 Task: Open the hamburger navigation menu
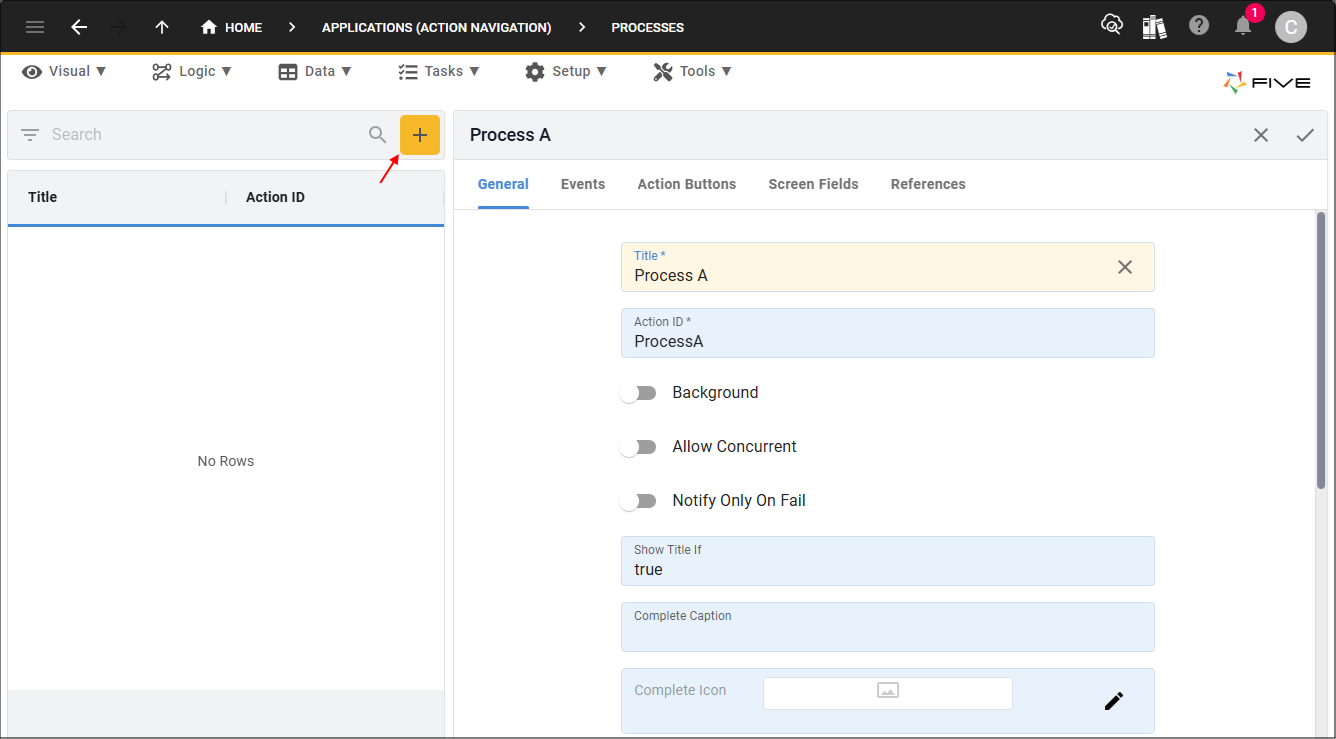(35, 27)
